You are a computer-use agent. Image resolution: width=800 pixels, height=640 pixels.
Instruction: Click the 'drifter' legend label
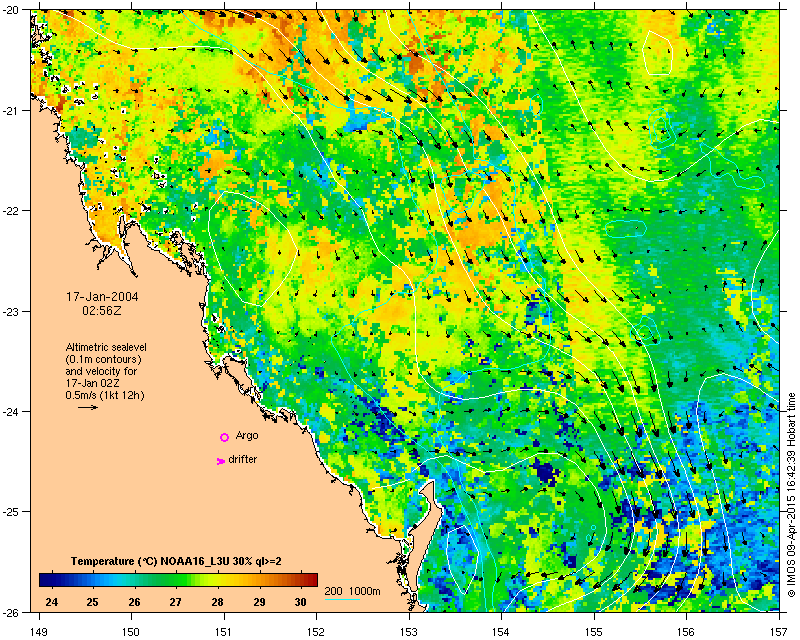coord(243,459)
